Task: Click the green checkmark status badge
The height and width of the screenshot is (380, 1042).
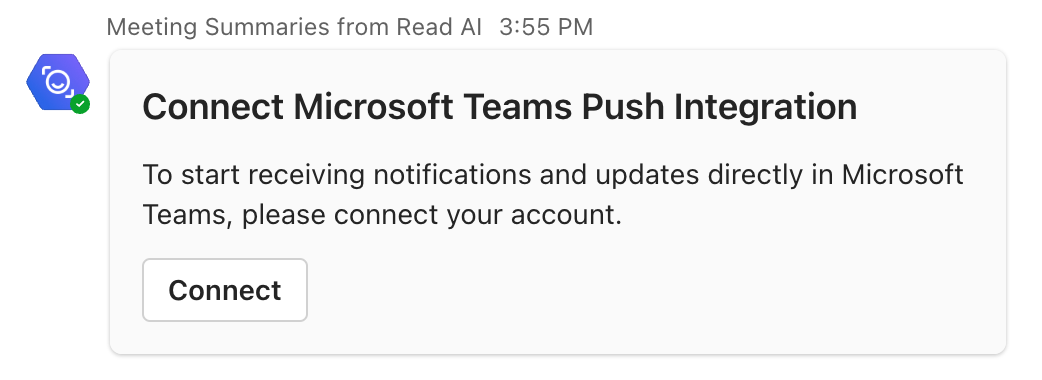Action: (x=80, y=104)
